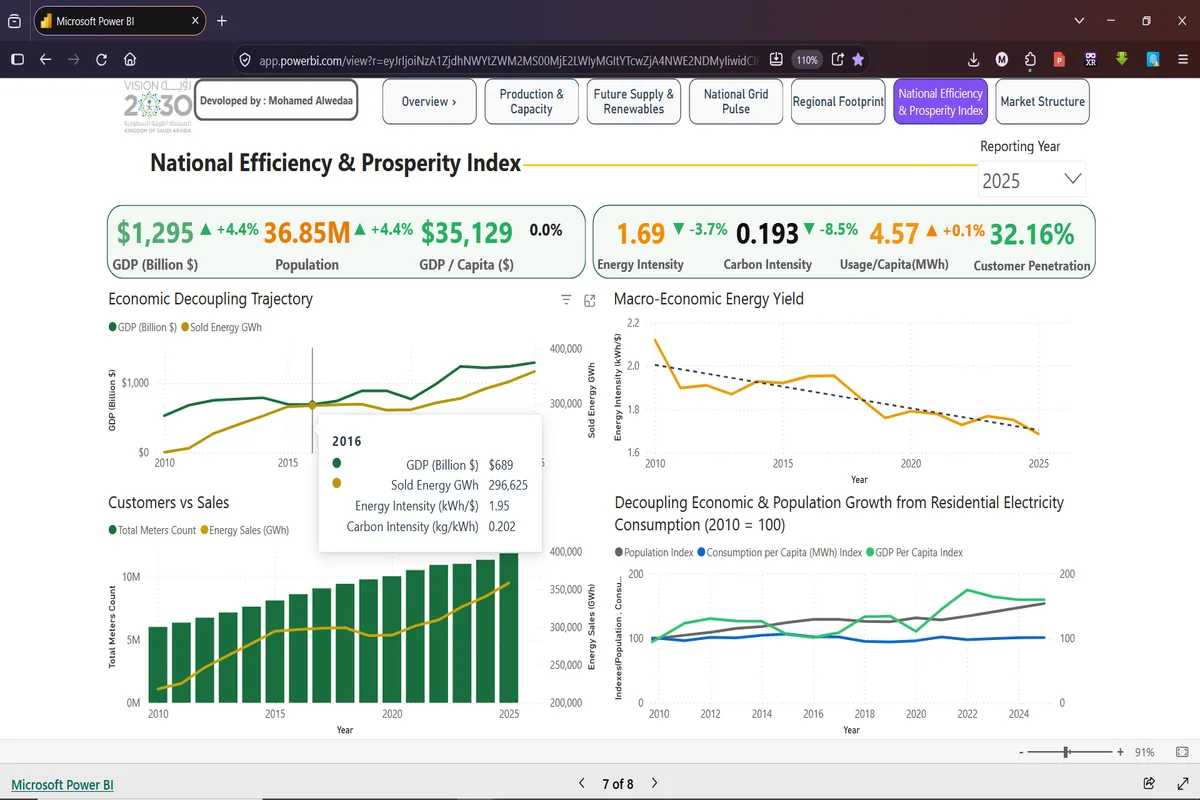
Task: Click the 2010 bar in Customers vs Sales
Action: (158, 665)
